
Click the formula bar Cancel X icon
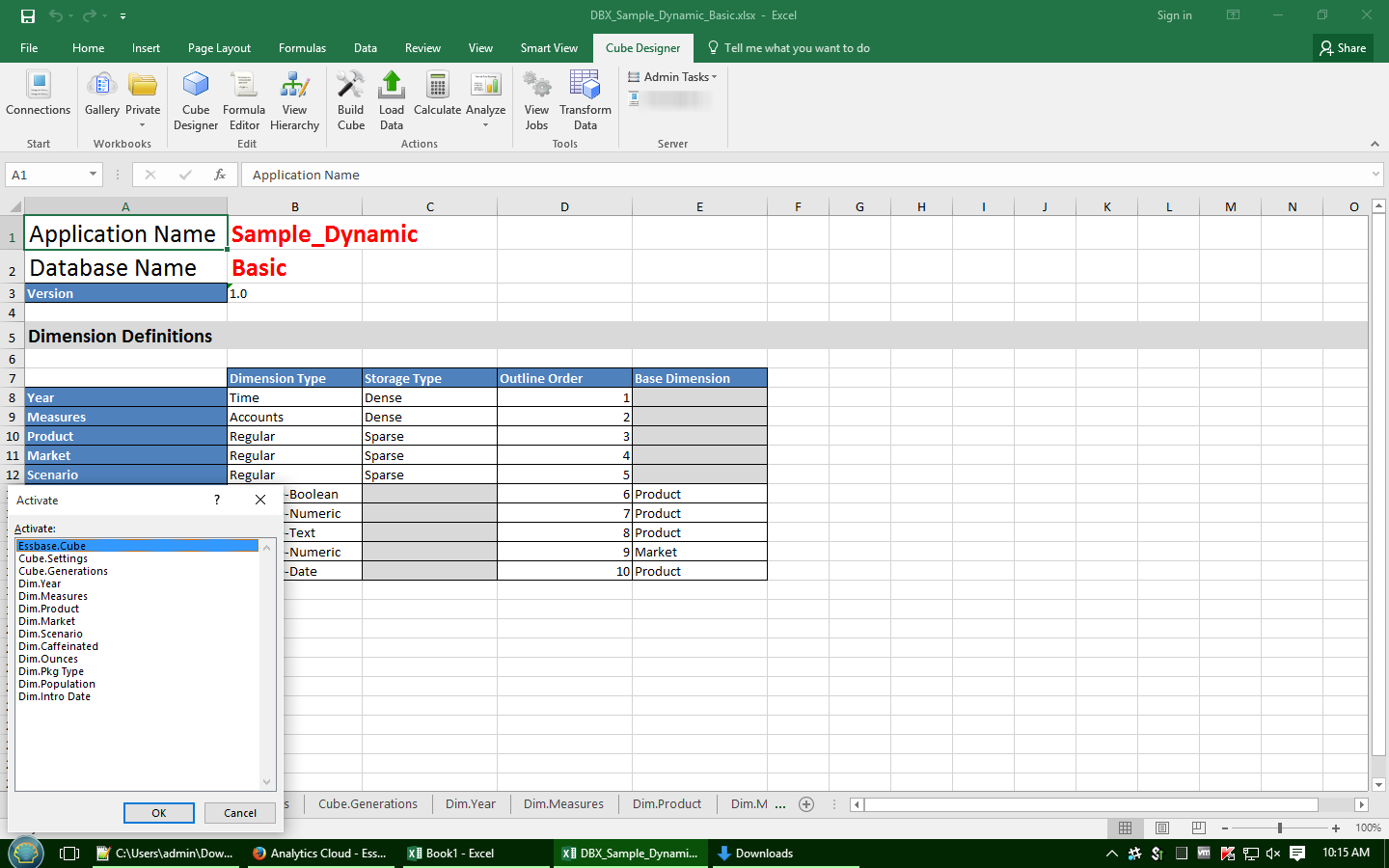pyautogui.click(x=150, y=175)
